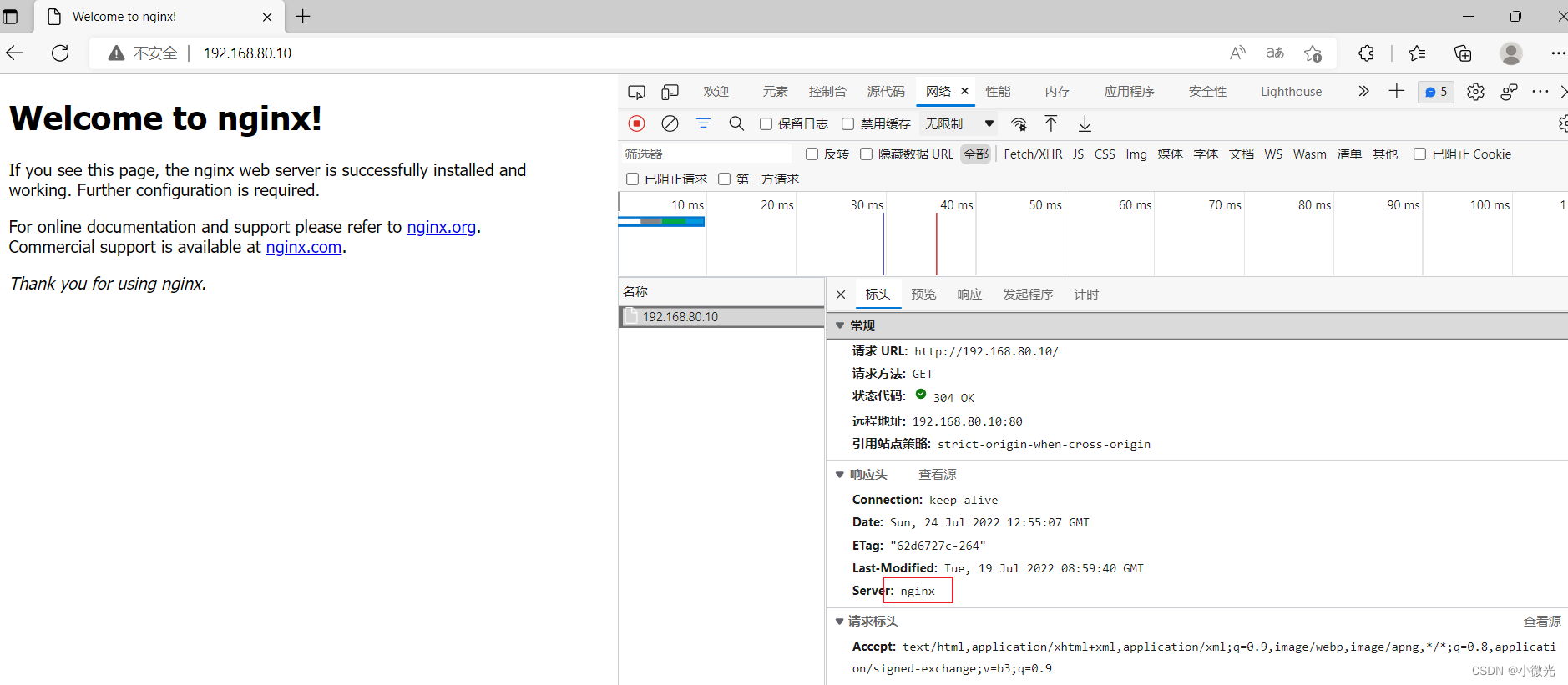
Task: Reload the page with refresh icon
Action: [x=60, y=53]
